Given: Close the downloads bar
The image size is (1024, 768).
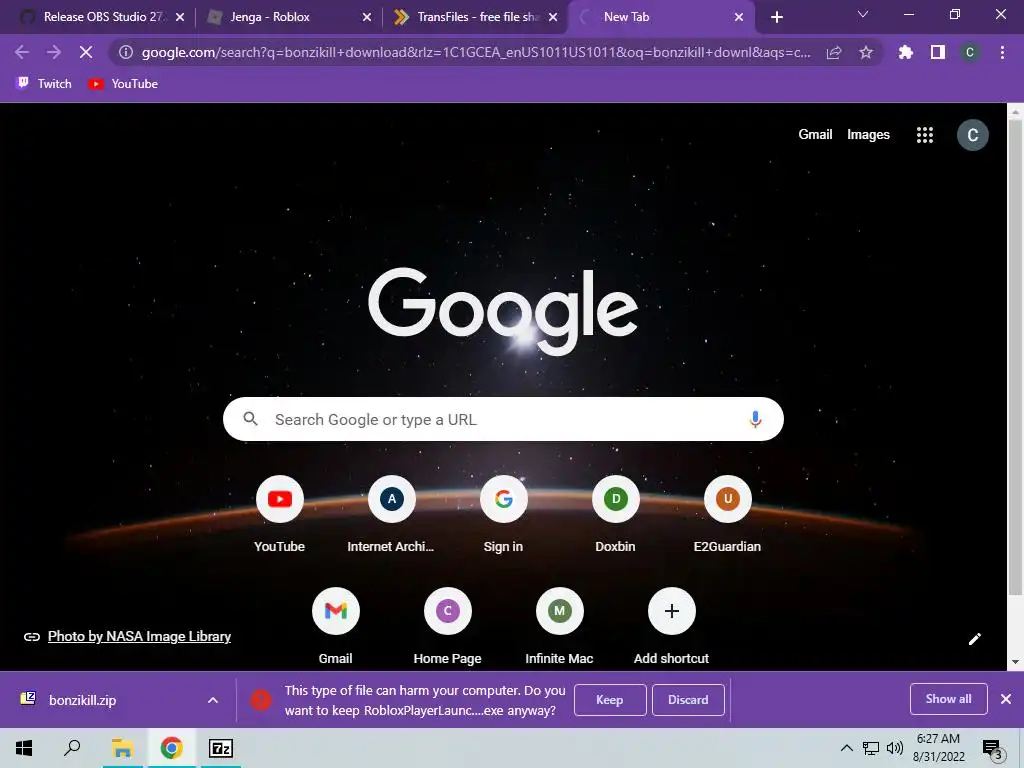Looking at the screenshot, I should pyautogui.click(x=1006, y=699).
